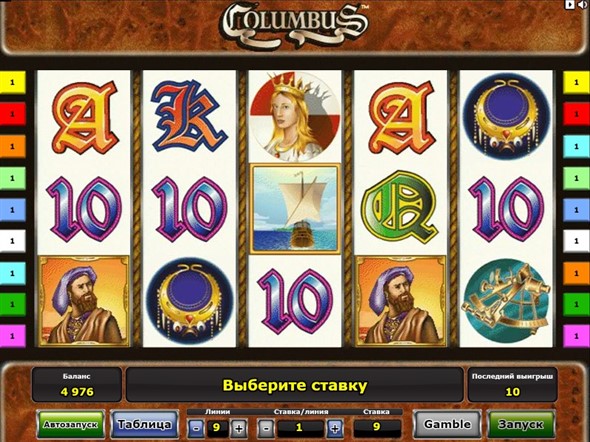The image size is (590, 442).
Task: Click Columbus portrait on first reel
Action: click(84, 301)
